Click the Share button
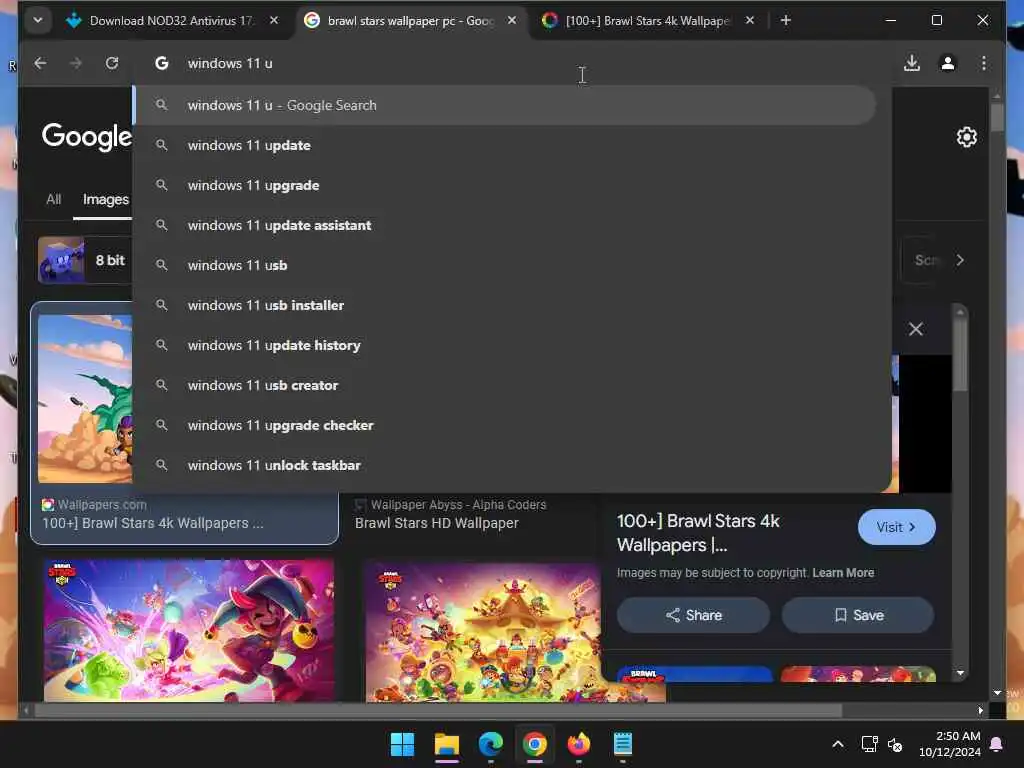 pos(694,615)
